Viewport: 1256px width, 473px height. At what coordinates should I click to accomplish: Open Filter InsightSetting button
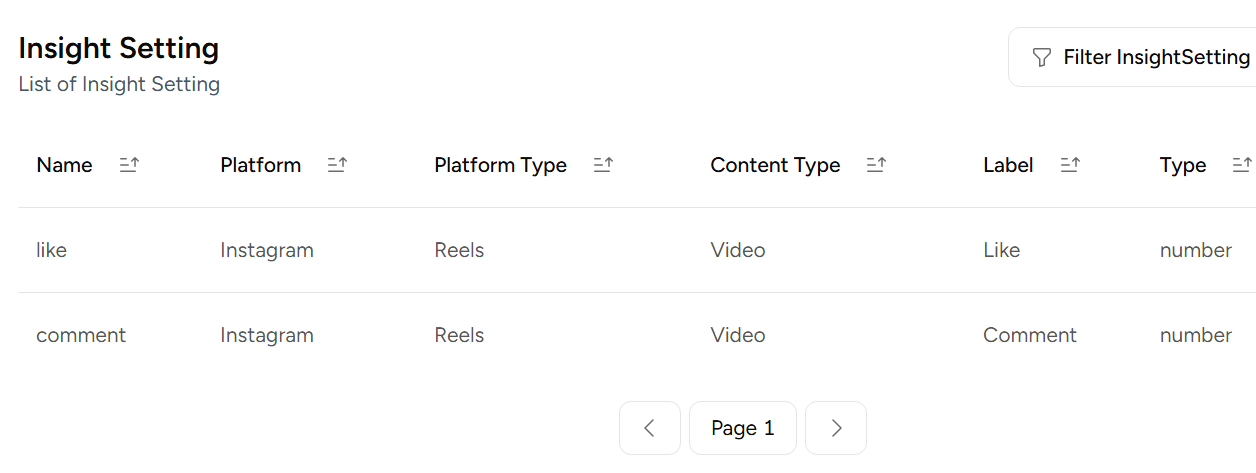[x=1140, y=57]
